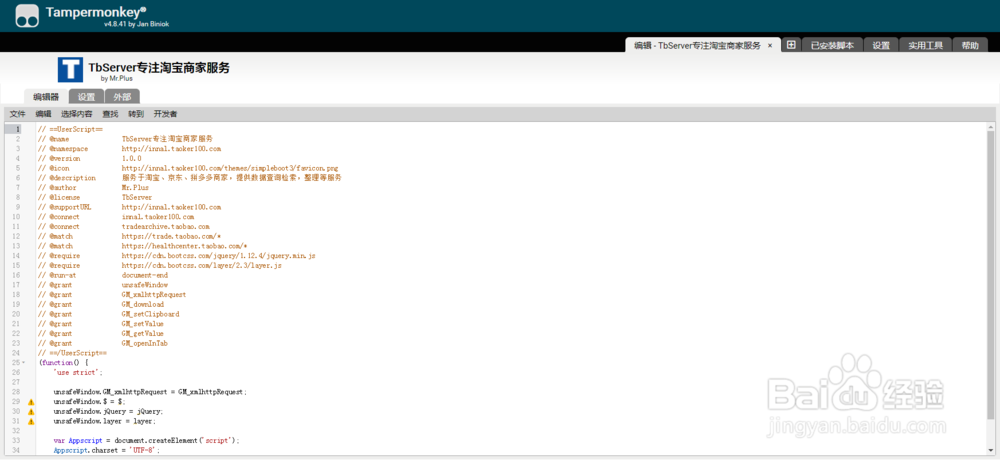Click @grant GM_openInTab line
The height and width of the screenshot is (460, 1000).
pos(103,343)
